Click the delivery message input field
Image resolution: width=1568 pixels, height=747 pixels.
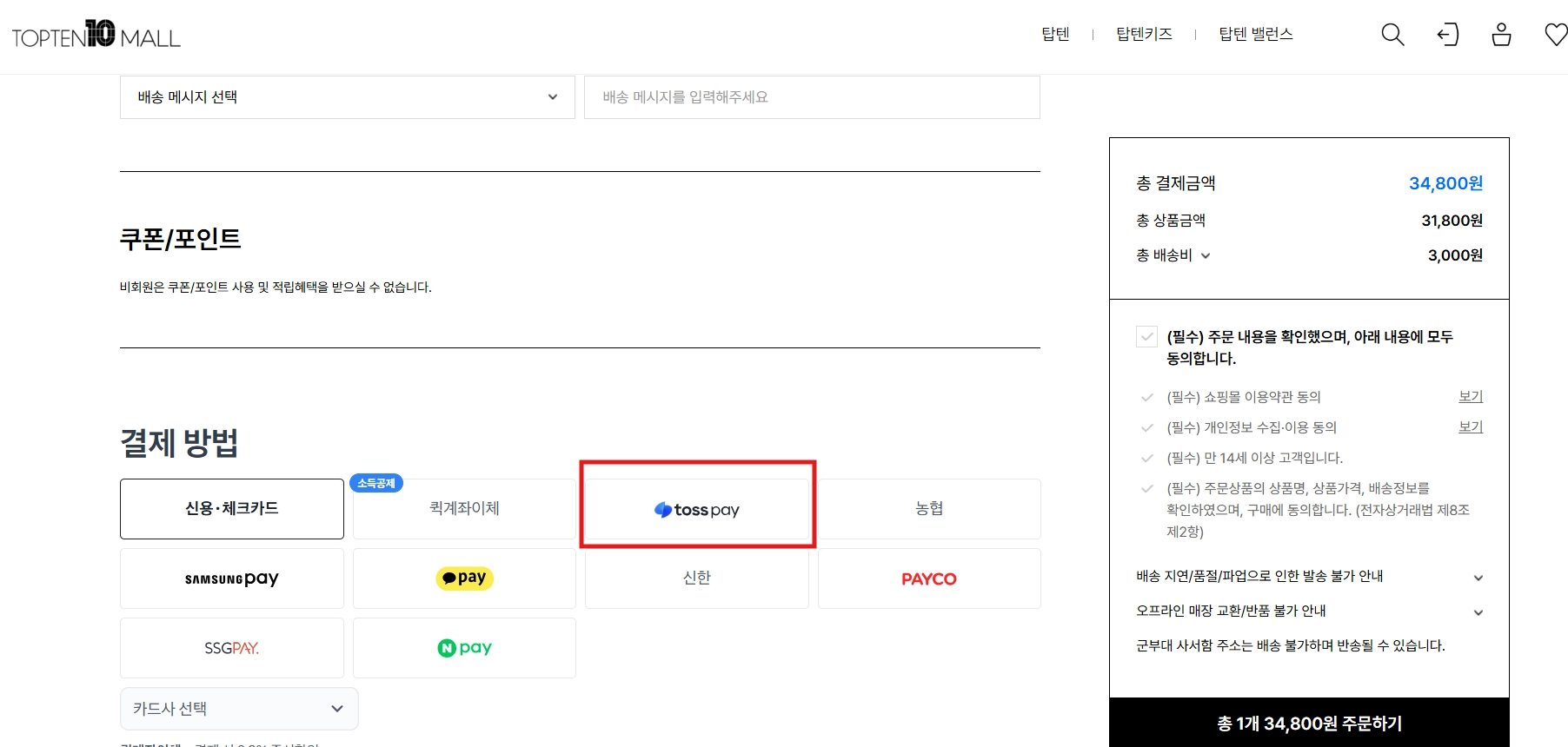tap(812, 97)
